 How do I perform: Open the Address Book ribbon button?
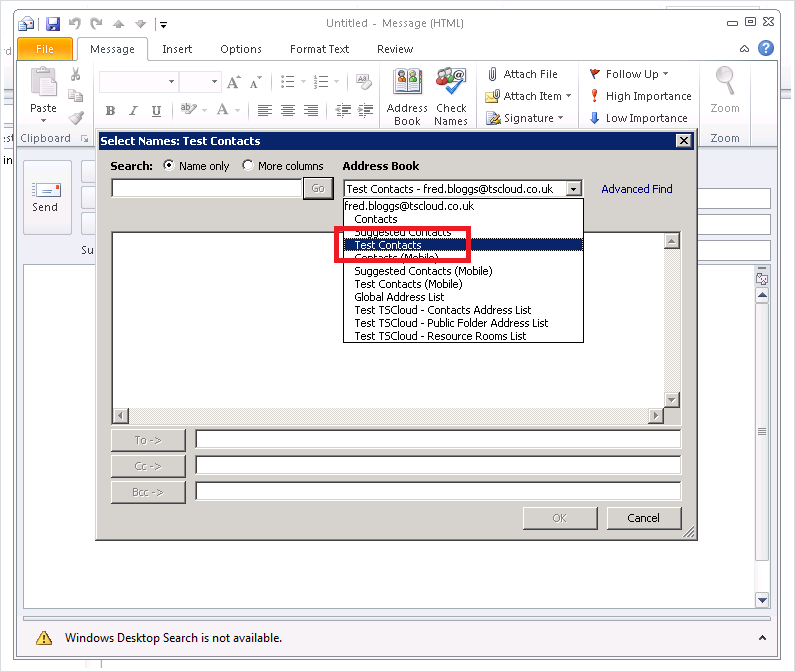click(x=407, y=96)
